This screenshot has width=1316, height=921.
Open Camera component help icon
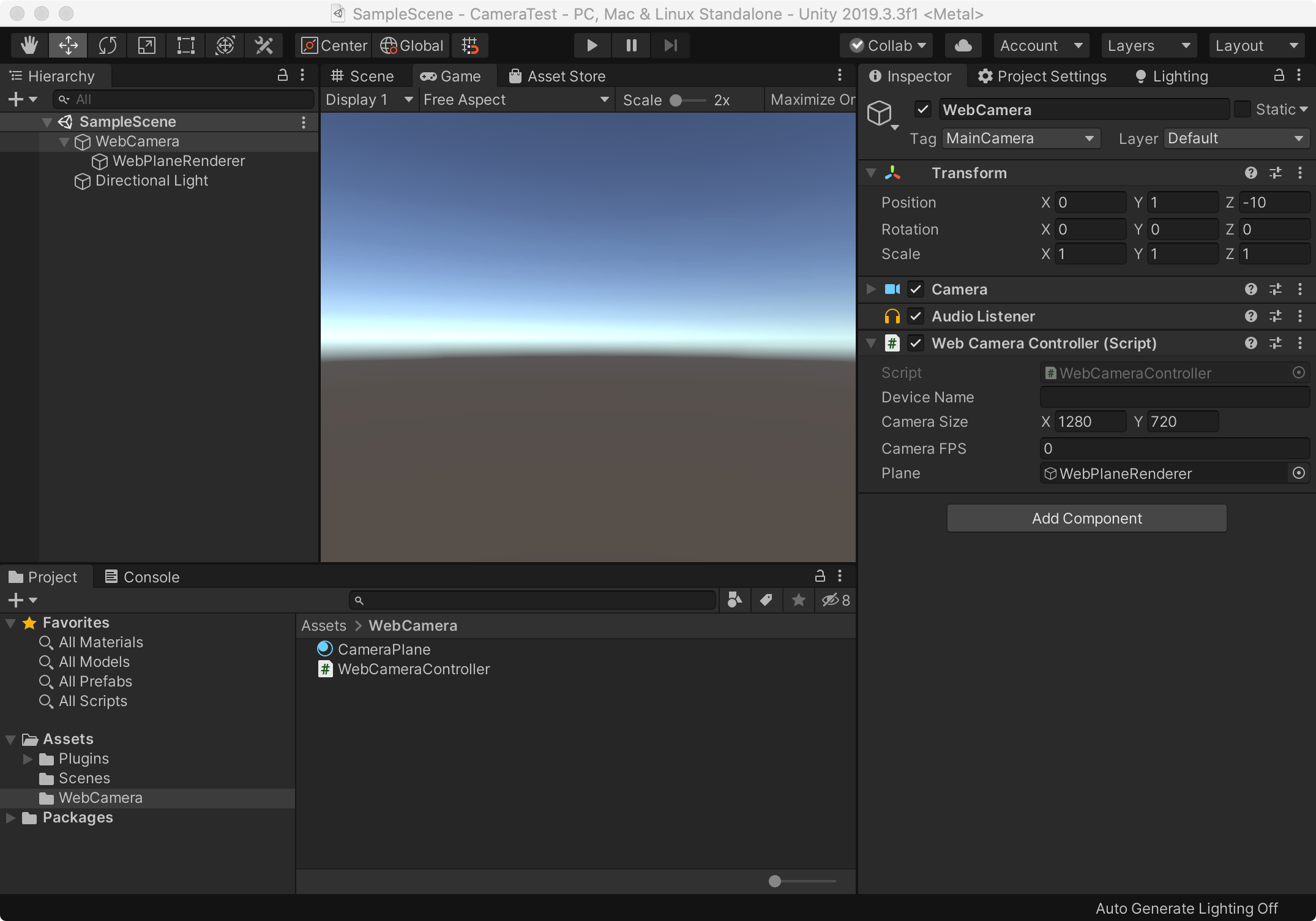1251,289
